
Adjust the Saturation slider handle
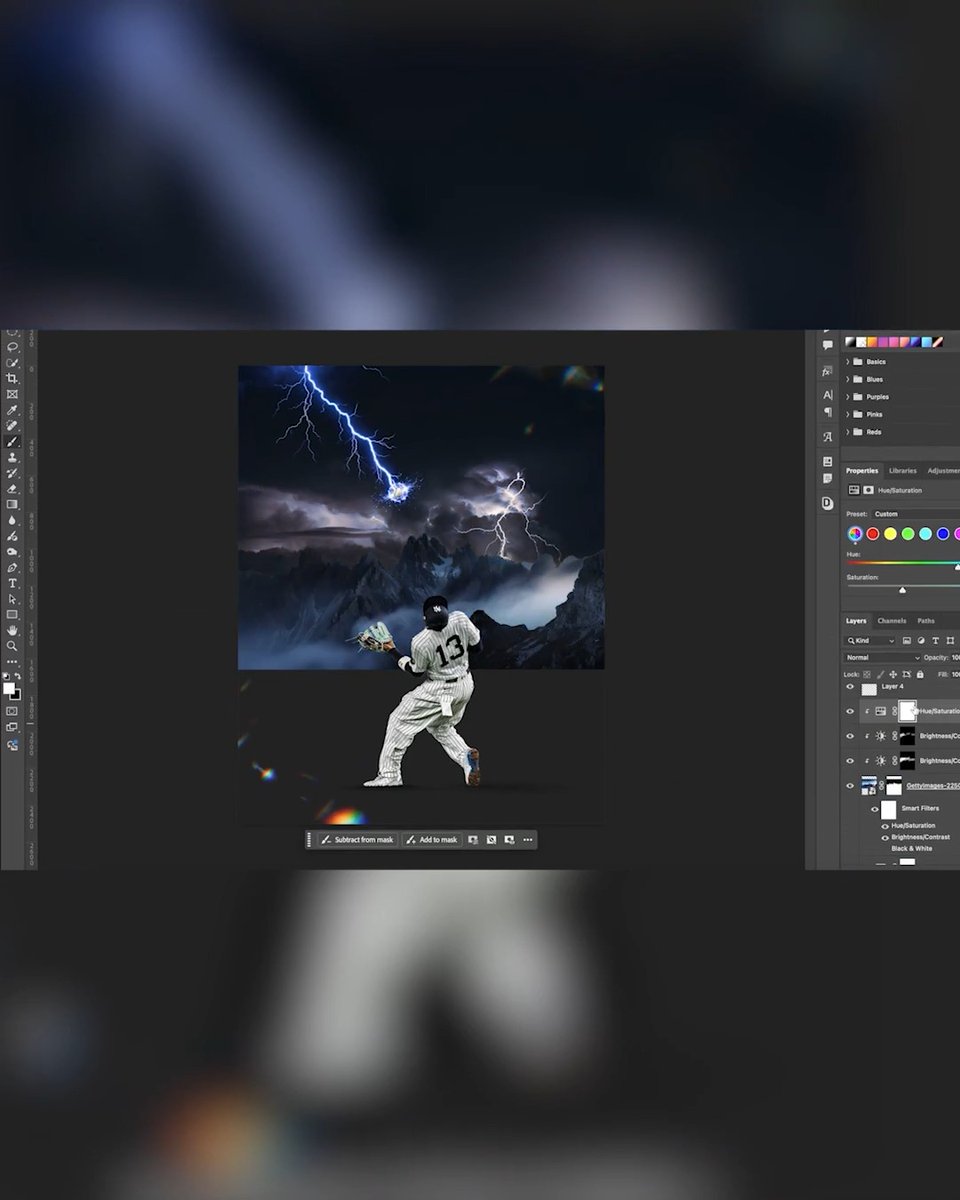902,590
